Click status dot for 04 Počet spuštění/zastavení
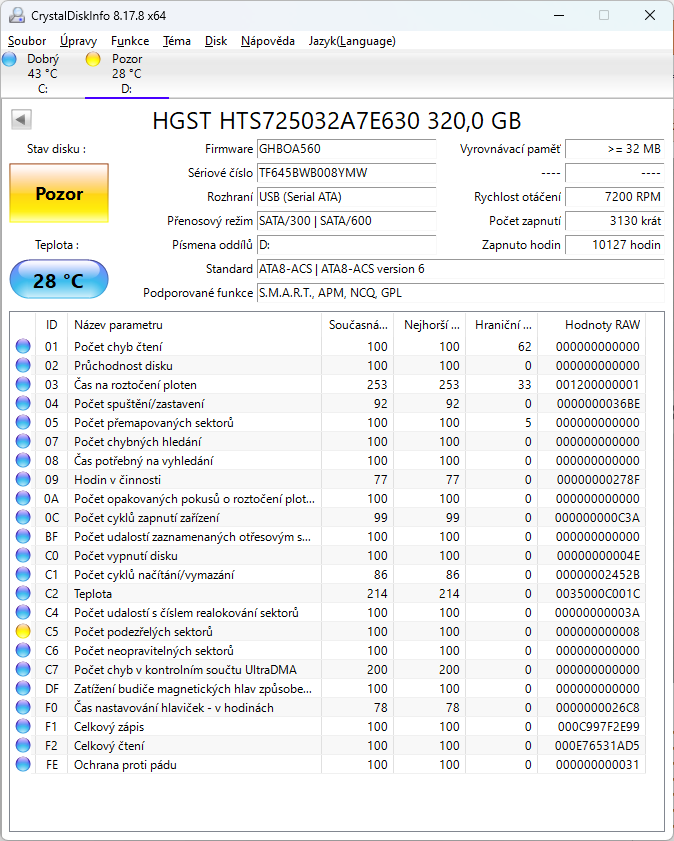This screenshot has height=841, width=674. [x=23, y=403]
